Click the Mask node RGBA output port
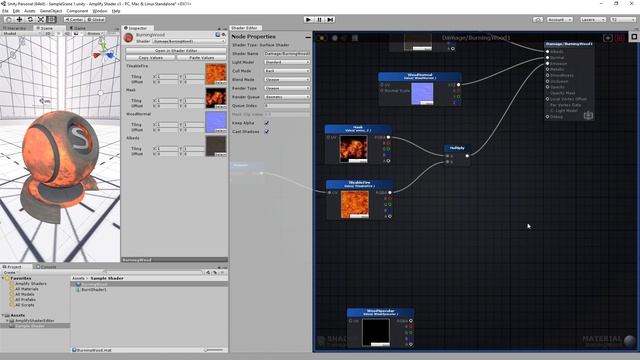 pyautogui.click(x=388, y=138)
